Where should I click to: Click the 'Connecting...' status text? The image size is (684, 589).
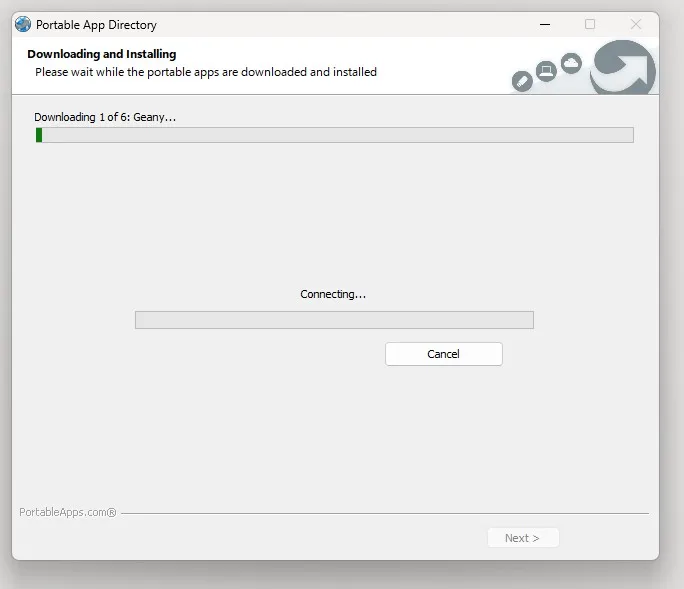[x=333, y=294]
